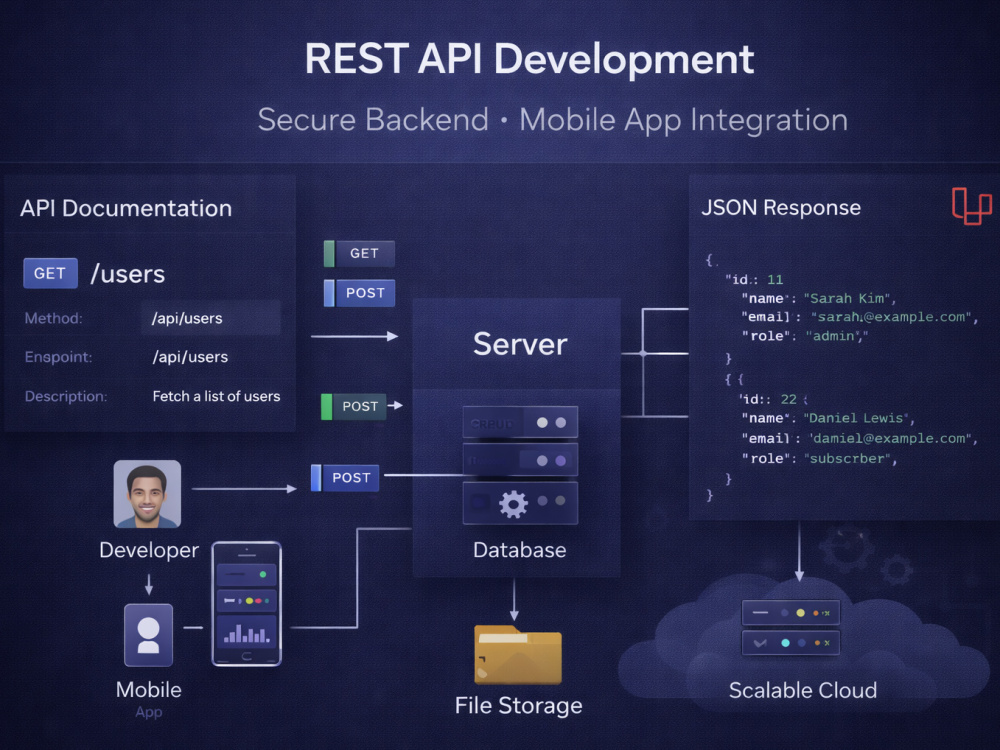
Task: Click 'Fetch a list of users' text
Action: (216, 396)
